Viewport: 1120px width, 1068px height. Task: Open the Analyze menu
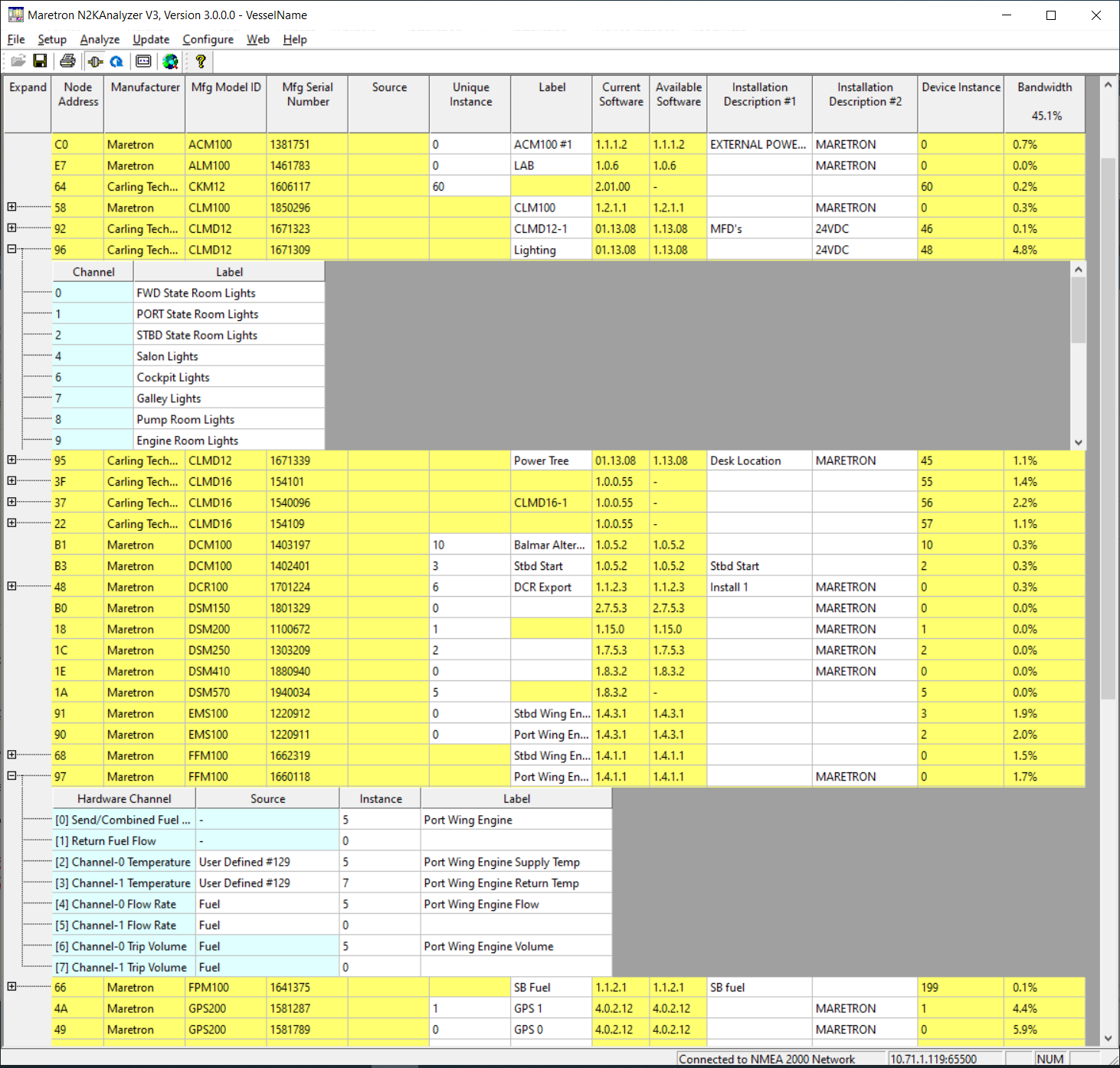[100, 40]
